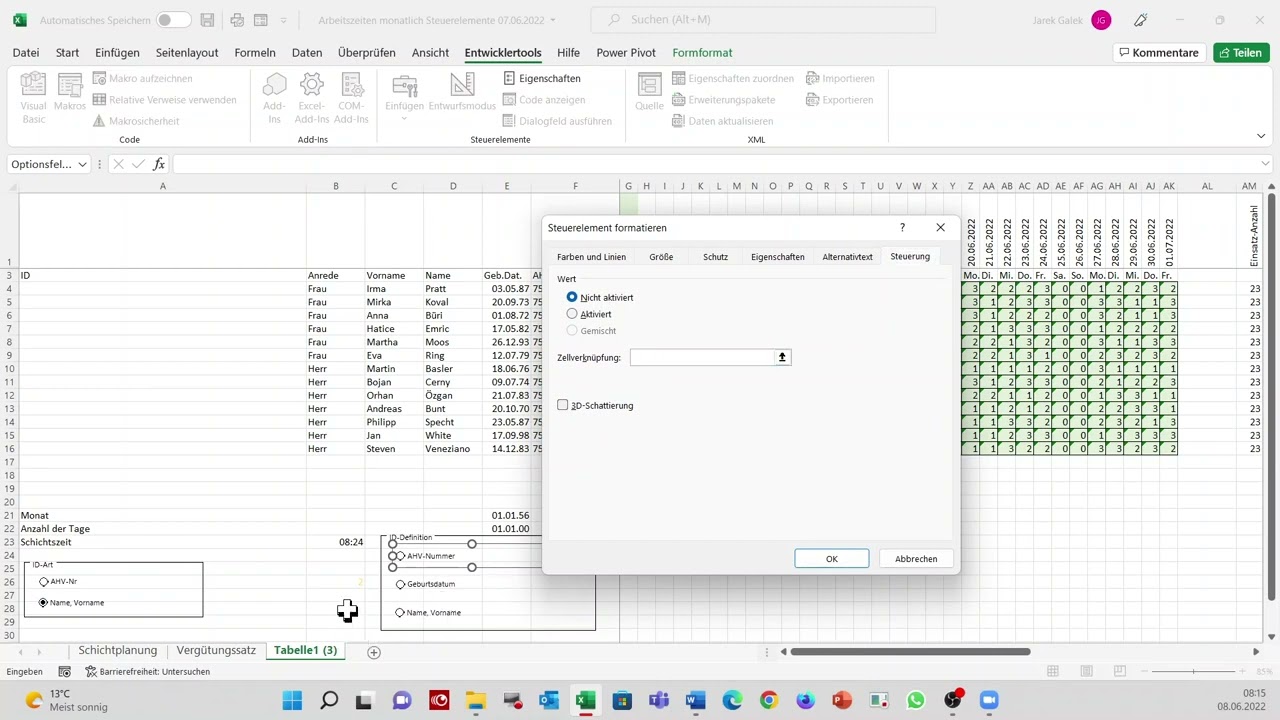Click Importieren in XML group
Screen dimensions: 1280x720
click(x=840, y=78)
